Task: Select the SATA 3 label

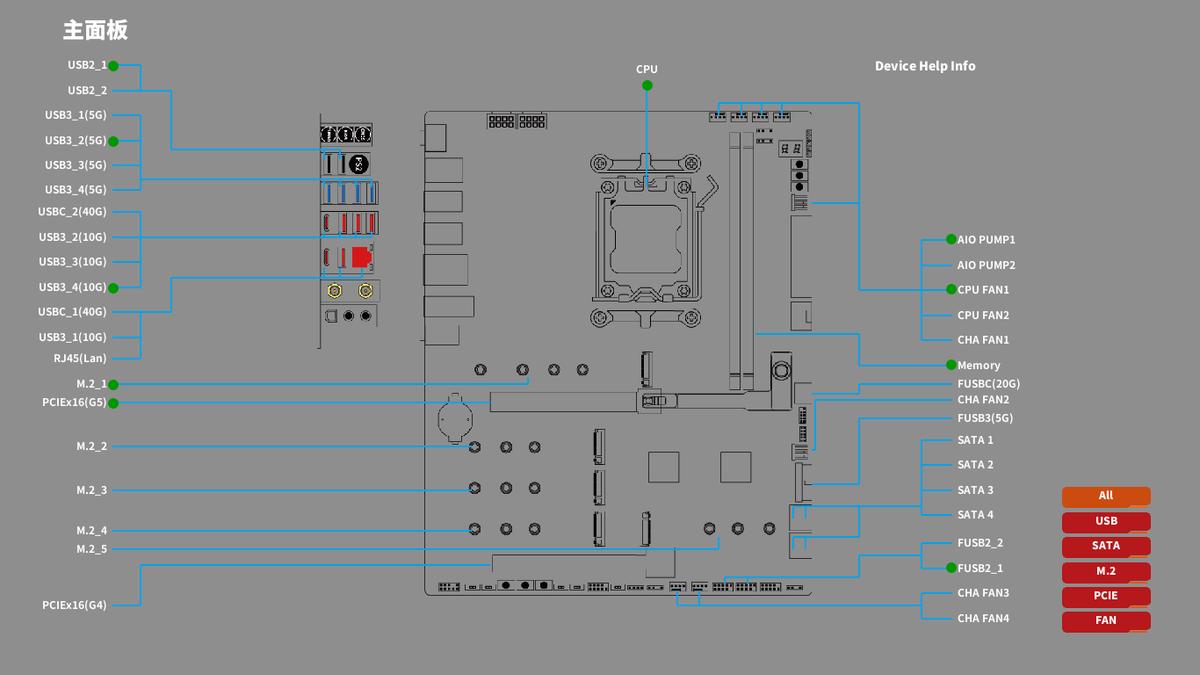Action: [x=975, y=490]
